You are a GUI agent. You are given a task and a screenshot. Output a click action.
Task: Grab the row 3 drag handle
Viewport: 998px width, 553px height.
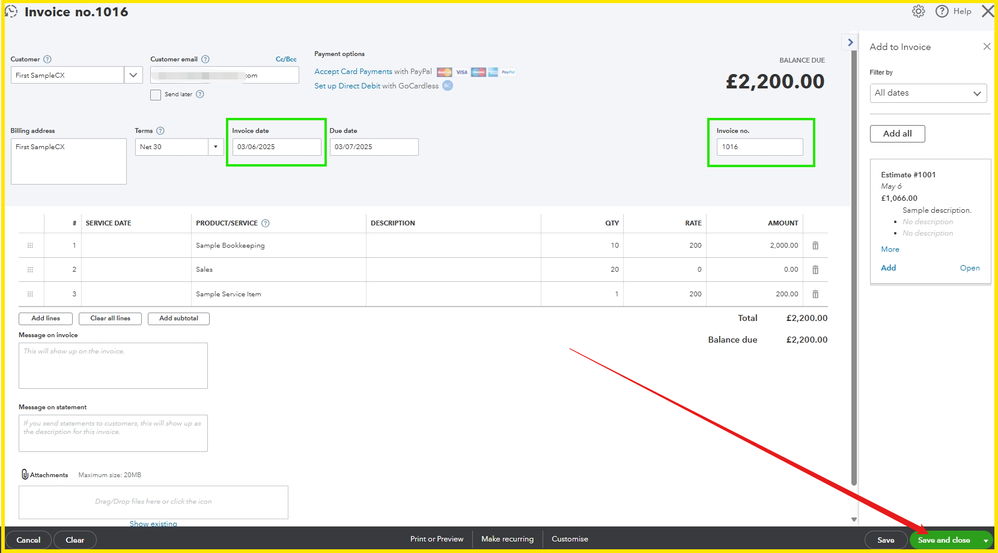(30, 294)
